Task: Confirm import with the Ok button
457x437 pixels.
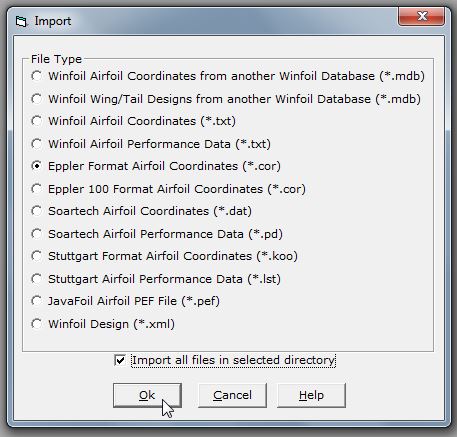Action: 147,395
